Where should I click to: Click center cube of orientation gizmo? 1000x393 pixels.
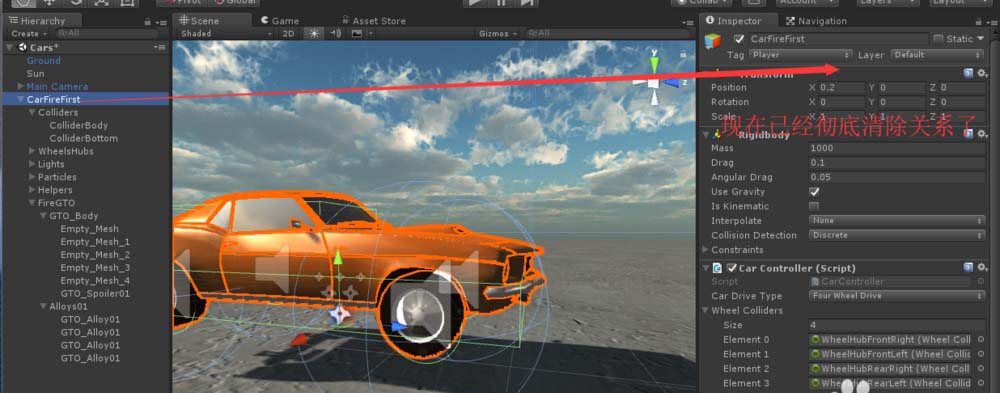point(654,83)
